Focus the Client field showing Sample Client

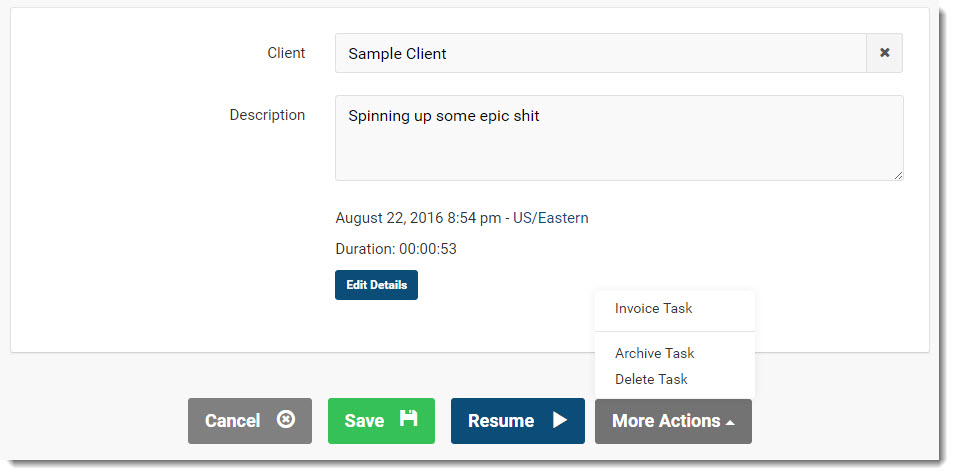(600, 53)
